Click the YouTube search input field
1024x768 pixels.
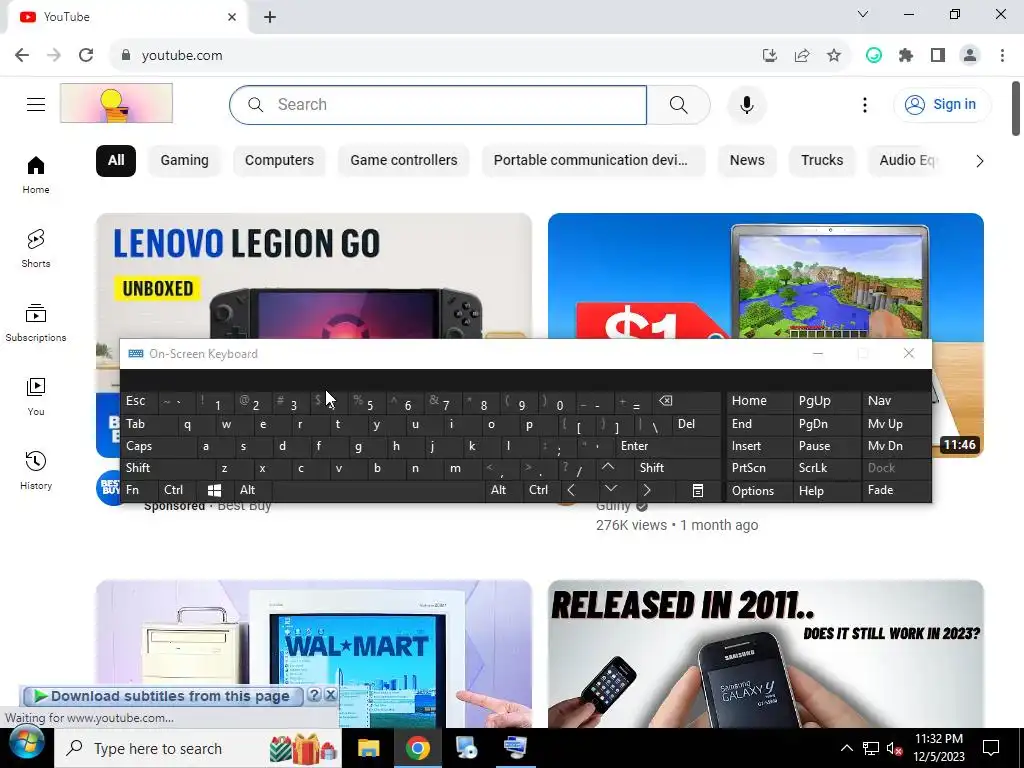pos(438,104)
